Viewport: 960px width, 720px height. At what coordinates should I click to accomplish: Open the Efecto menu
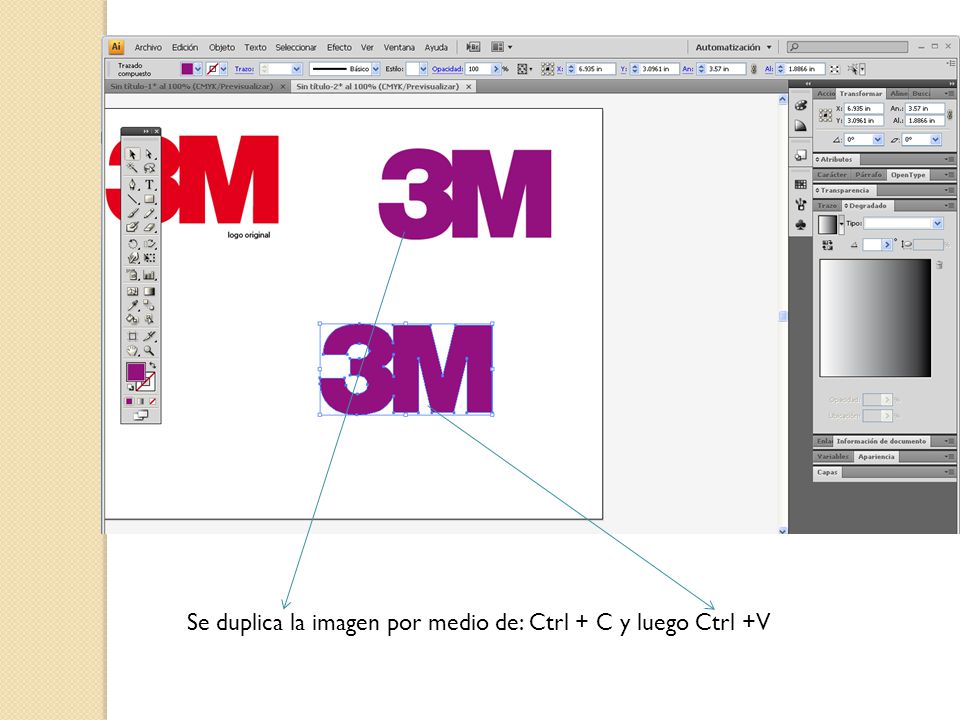click(x=339, y=47)
